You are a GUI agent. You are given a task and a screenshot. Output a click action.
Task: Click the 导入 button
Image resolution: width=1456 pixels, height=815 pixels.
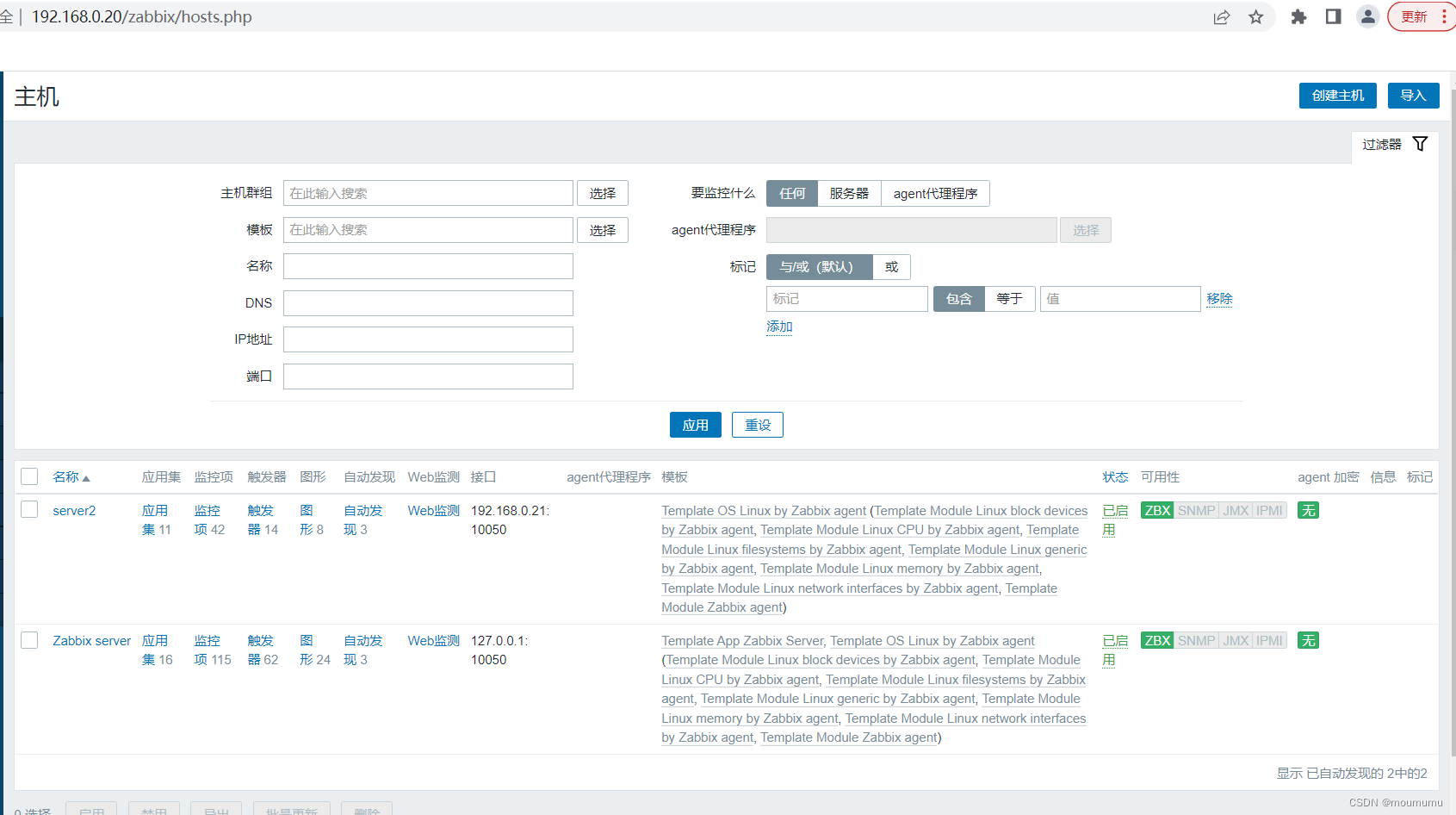coord(1413,96)
